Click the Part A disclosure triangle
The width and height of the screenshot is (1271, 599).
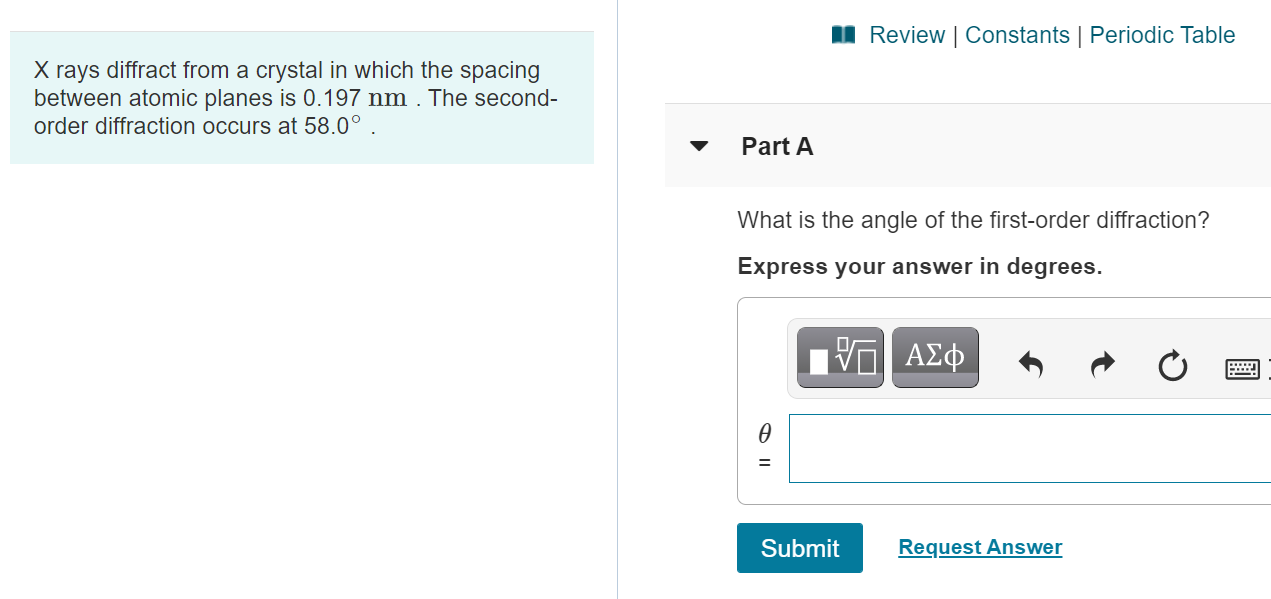pyautogui.click(x=700, y=146)
